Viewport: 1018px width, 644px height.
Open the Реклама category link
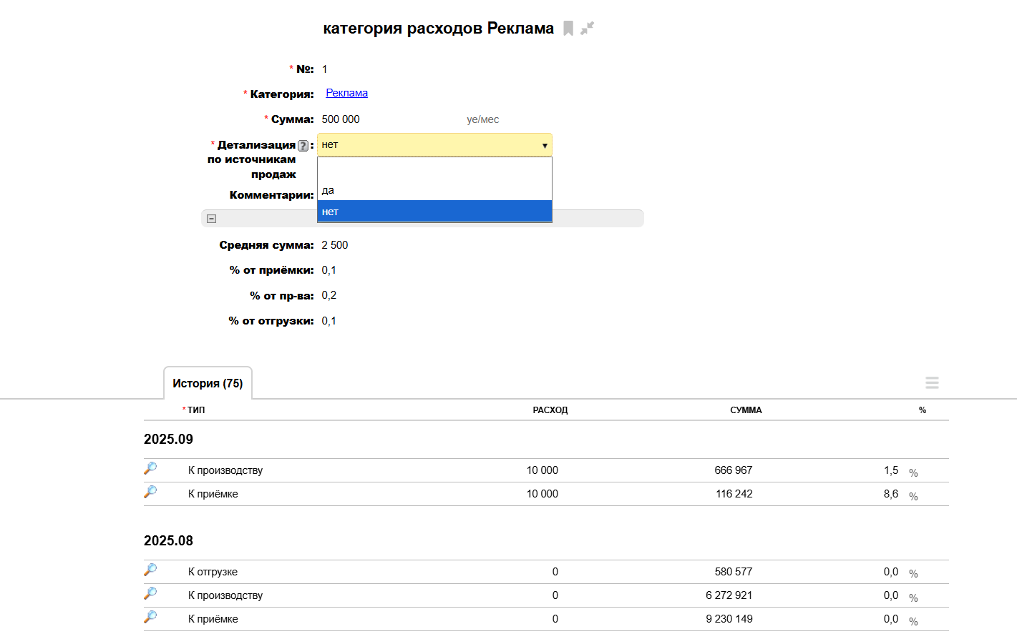point(346,93)
